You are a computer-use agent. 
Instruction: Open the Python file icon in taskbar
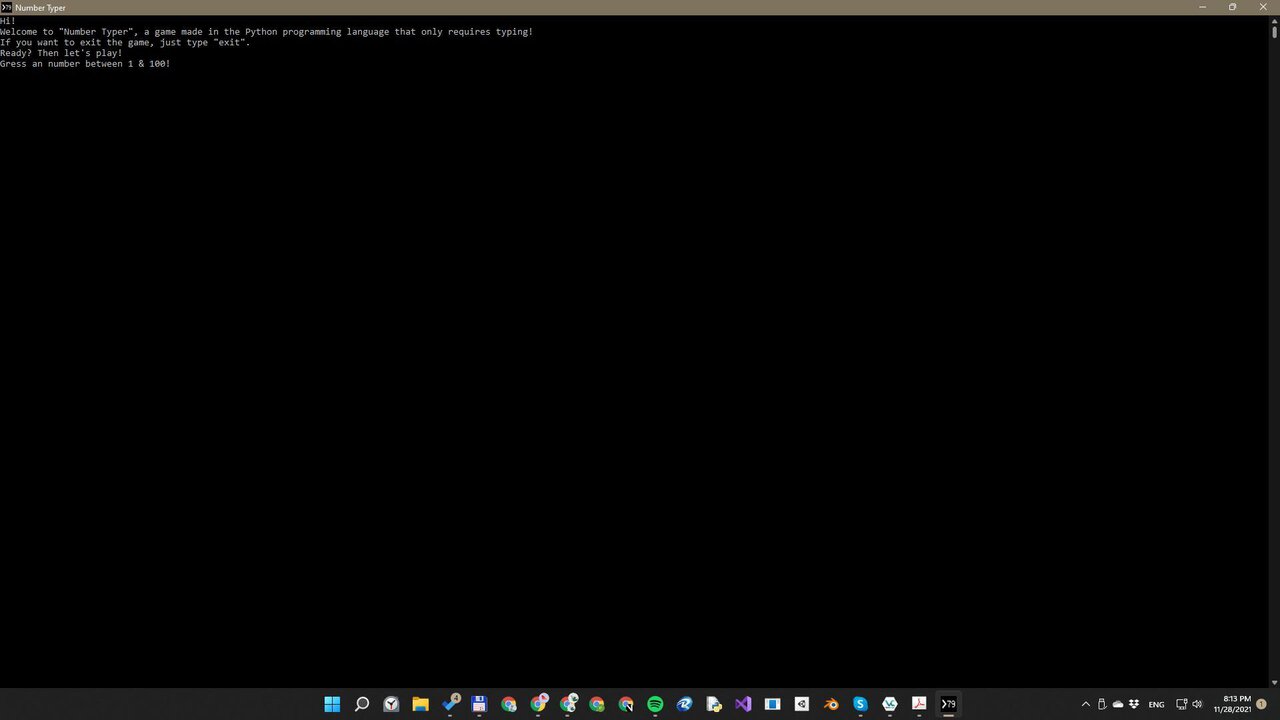pos(714,704)
